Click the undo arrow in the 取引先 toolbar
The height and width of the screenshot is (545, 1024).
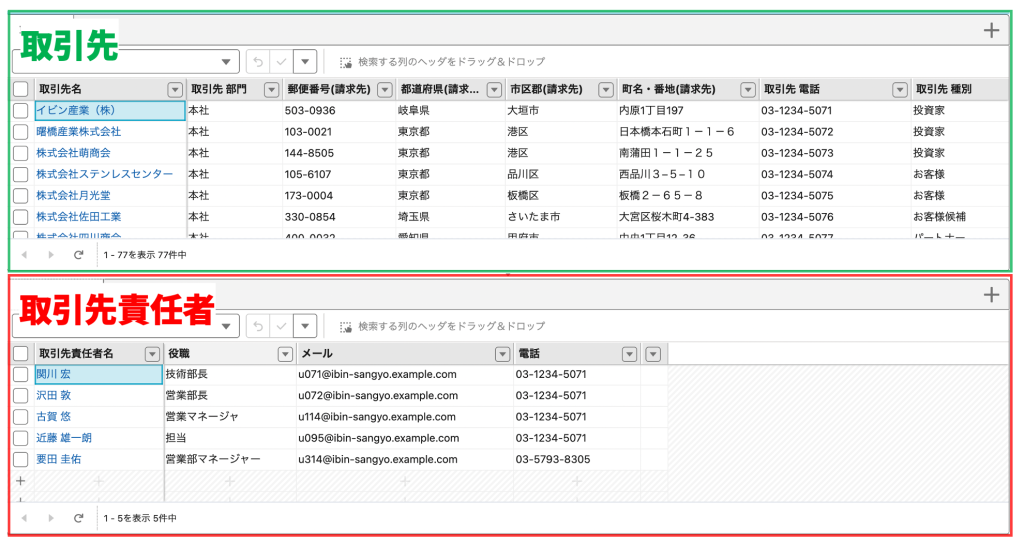click(x=258, y=62)
